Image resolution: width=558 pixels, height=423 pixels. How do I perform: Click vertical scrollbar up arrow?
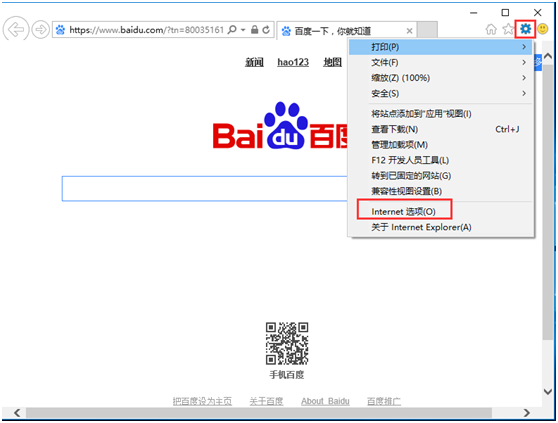548,56
